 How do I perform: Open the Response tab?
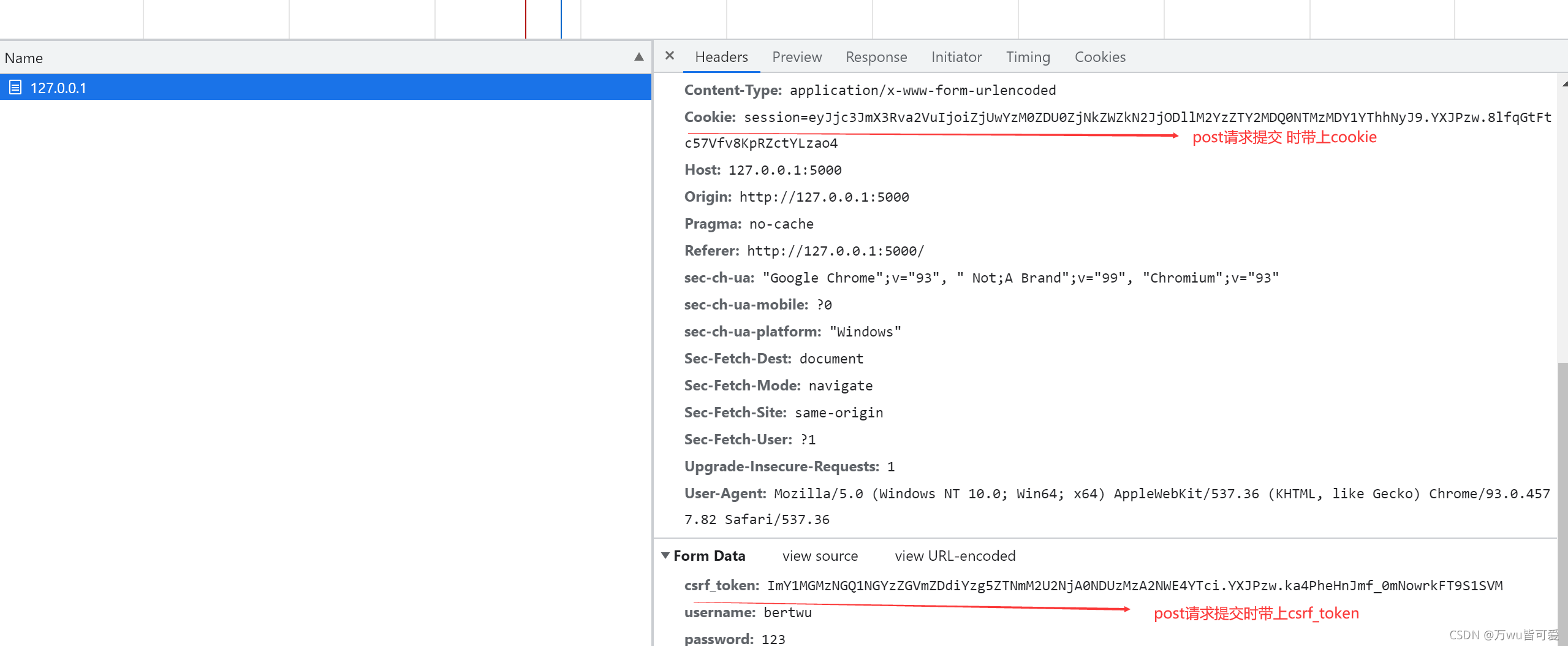876,57
